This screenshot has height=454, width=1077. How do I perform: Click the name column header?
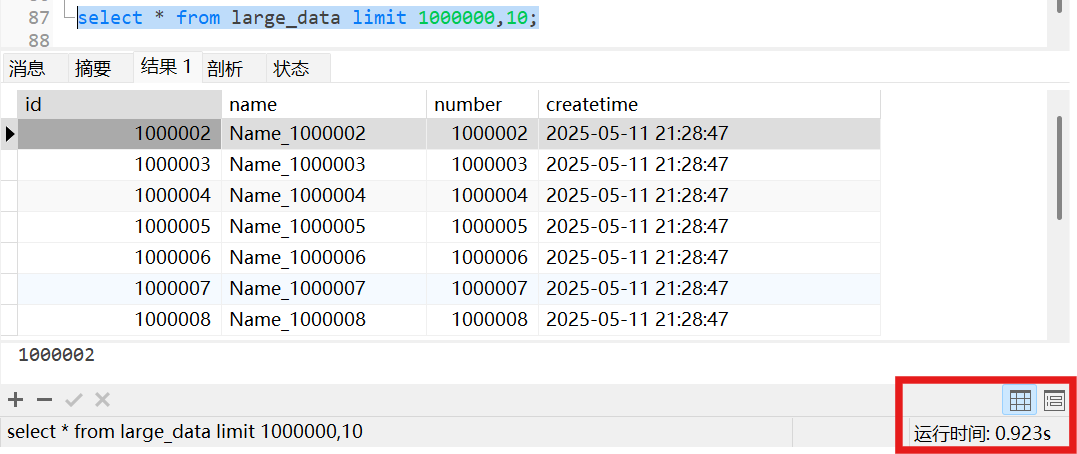click(323, 104)
